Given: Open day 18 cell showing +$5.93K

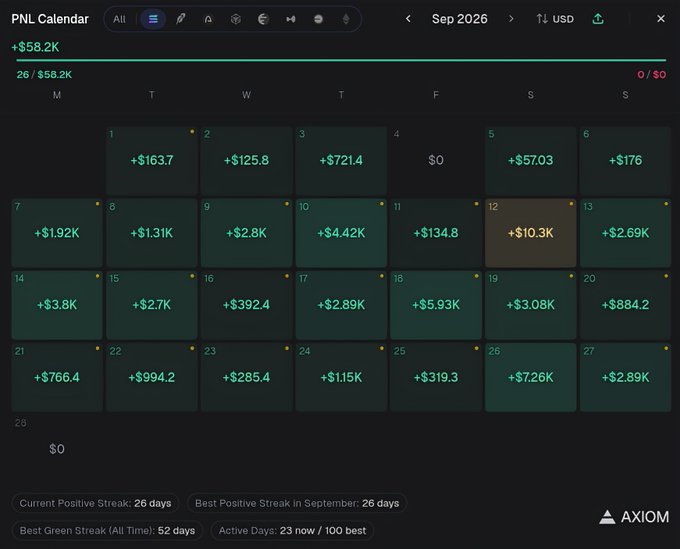Looking at the screenshot, I should pyautogui.click(x=436, y=305).
